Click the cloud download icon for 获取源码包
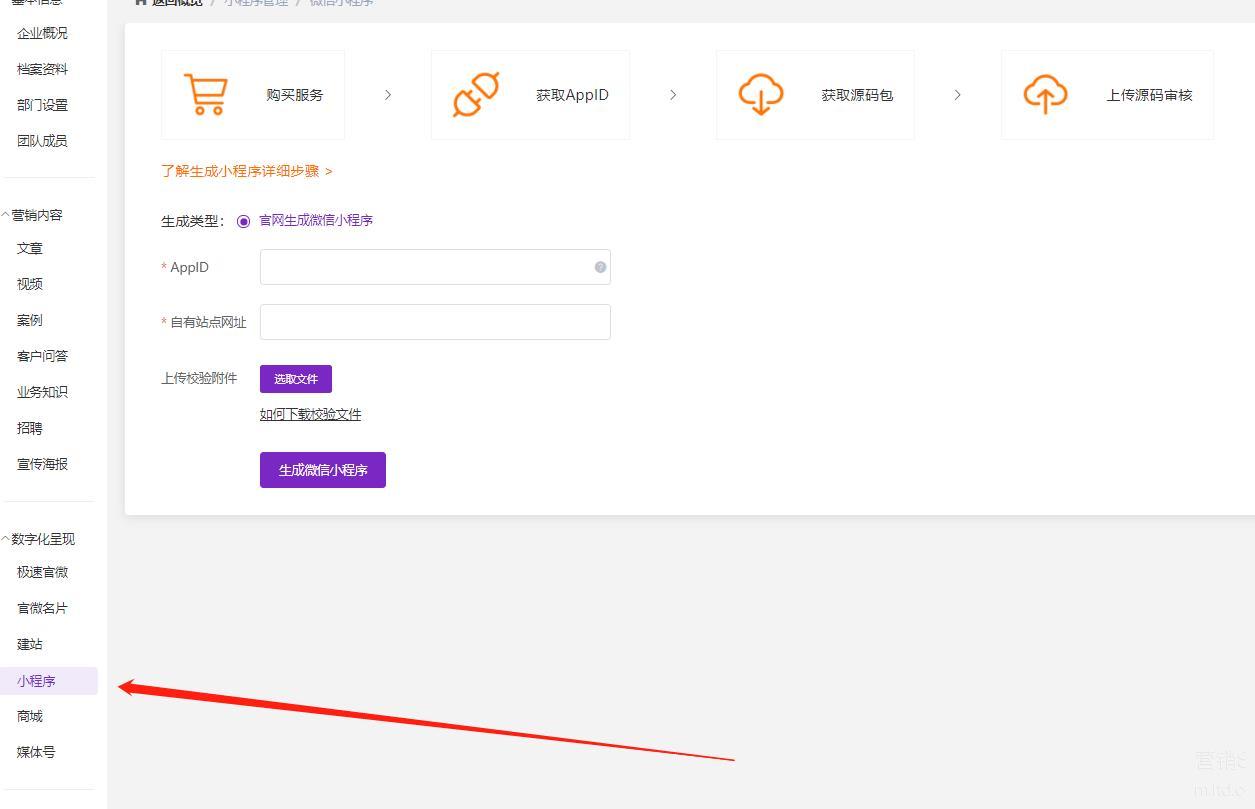Screen dimensions: 1255x809 tap(760, 95)
